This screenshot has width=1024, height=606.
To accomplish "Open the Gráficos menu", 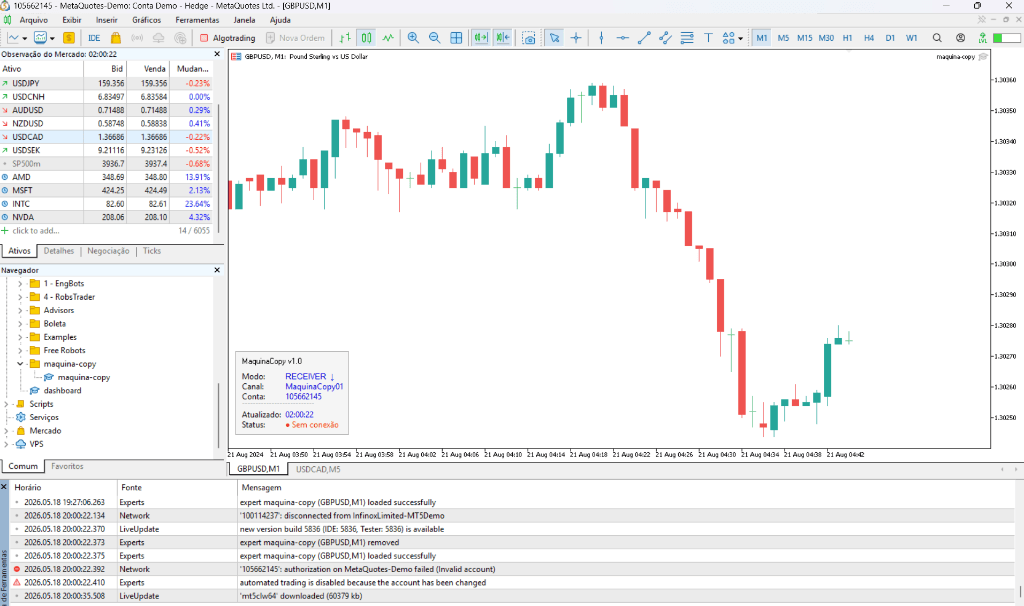I will 146,20.
